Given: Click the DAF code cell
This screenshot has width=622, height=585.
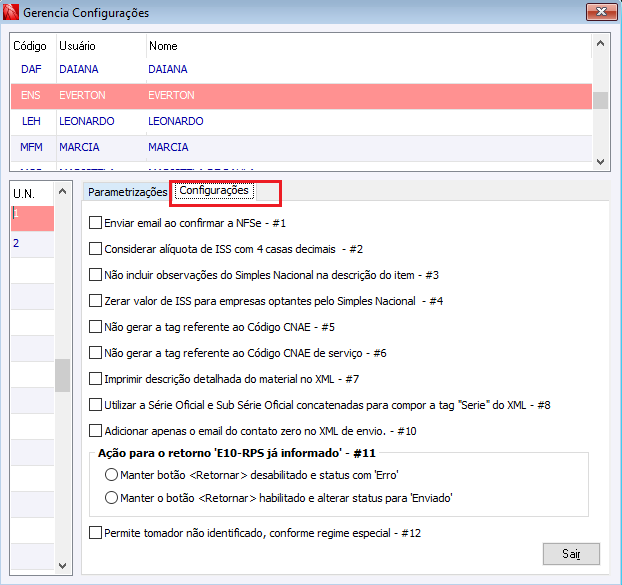Looking at the screenshot, I should point(31,69).
